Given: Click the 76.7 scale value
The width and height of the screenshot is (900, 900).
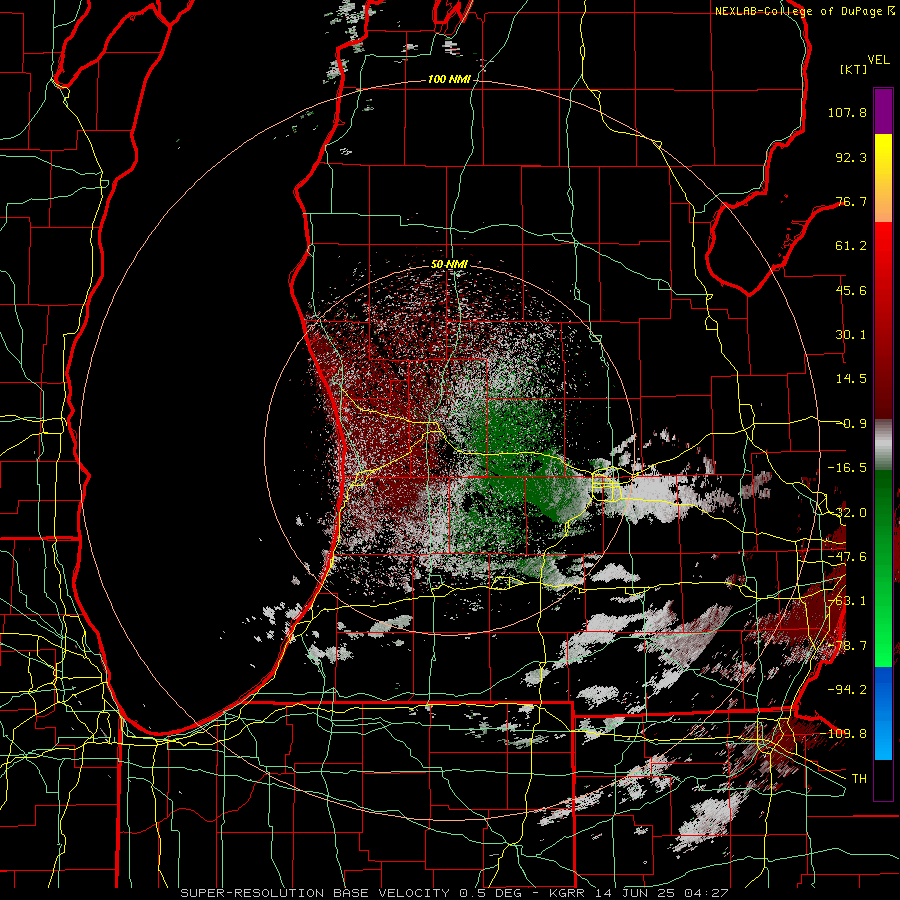Looking at the screenshot, I should (x=851, y=201).
